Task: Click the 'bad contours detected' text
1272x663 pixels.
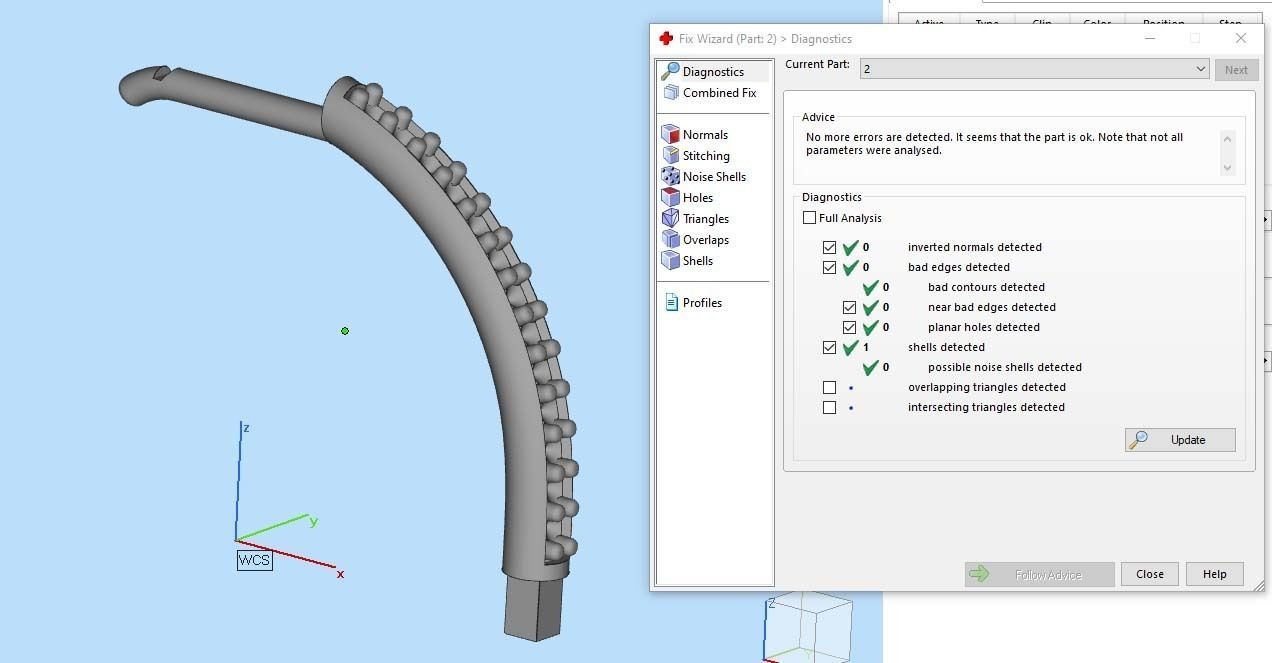Action: [986, 287]
